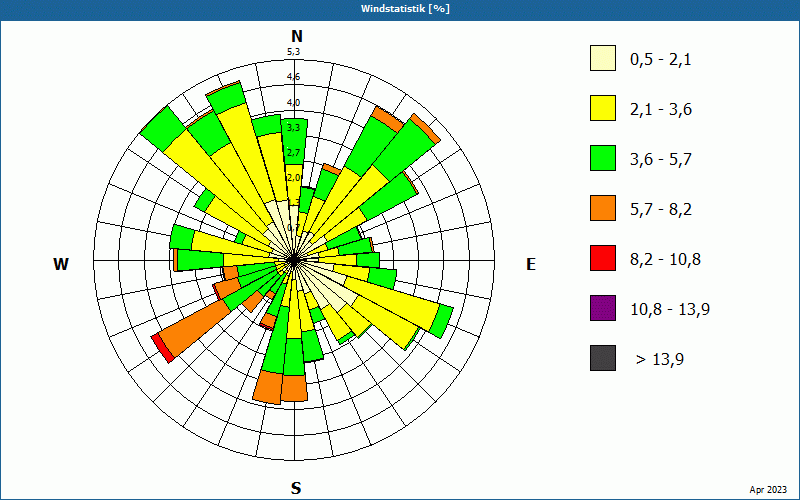Click the 3,3 radial axis value

[x=293, y=128]
